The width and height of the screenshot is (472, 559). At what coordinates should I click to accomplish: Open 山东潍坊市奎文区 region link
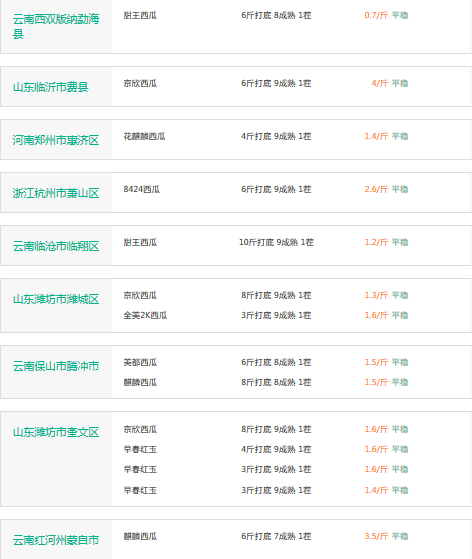[x=56, y=432]
